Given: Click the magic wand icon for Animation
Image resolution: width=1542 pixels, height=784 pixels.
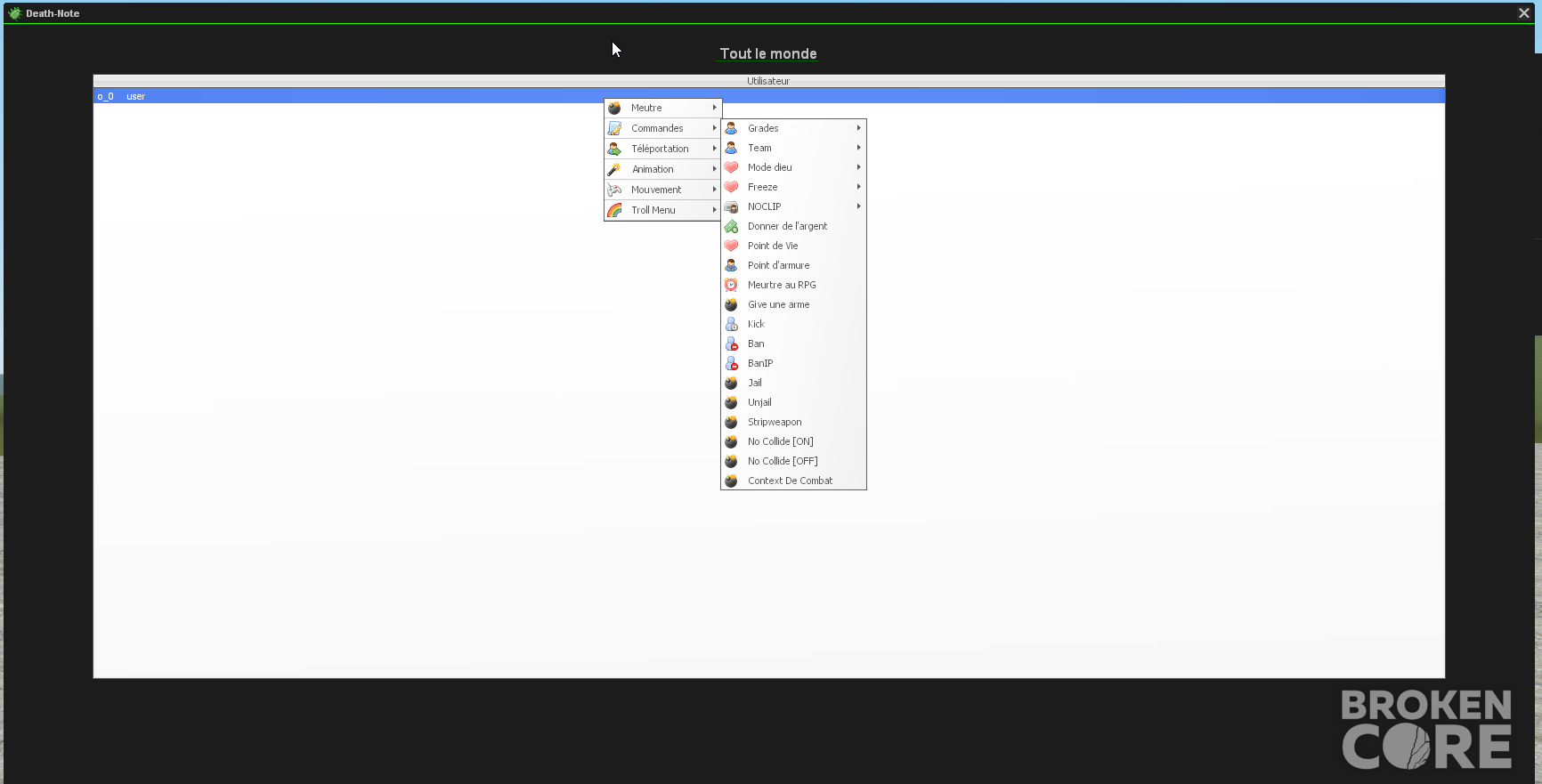Looking at the screenshot, I should (x=614, y=169).
